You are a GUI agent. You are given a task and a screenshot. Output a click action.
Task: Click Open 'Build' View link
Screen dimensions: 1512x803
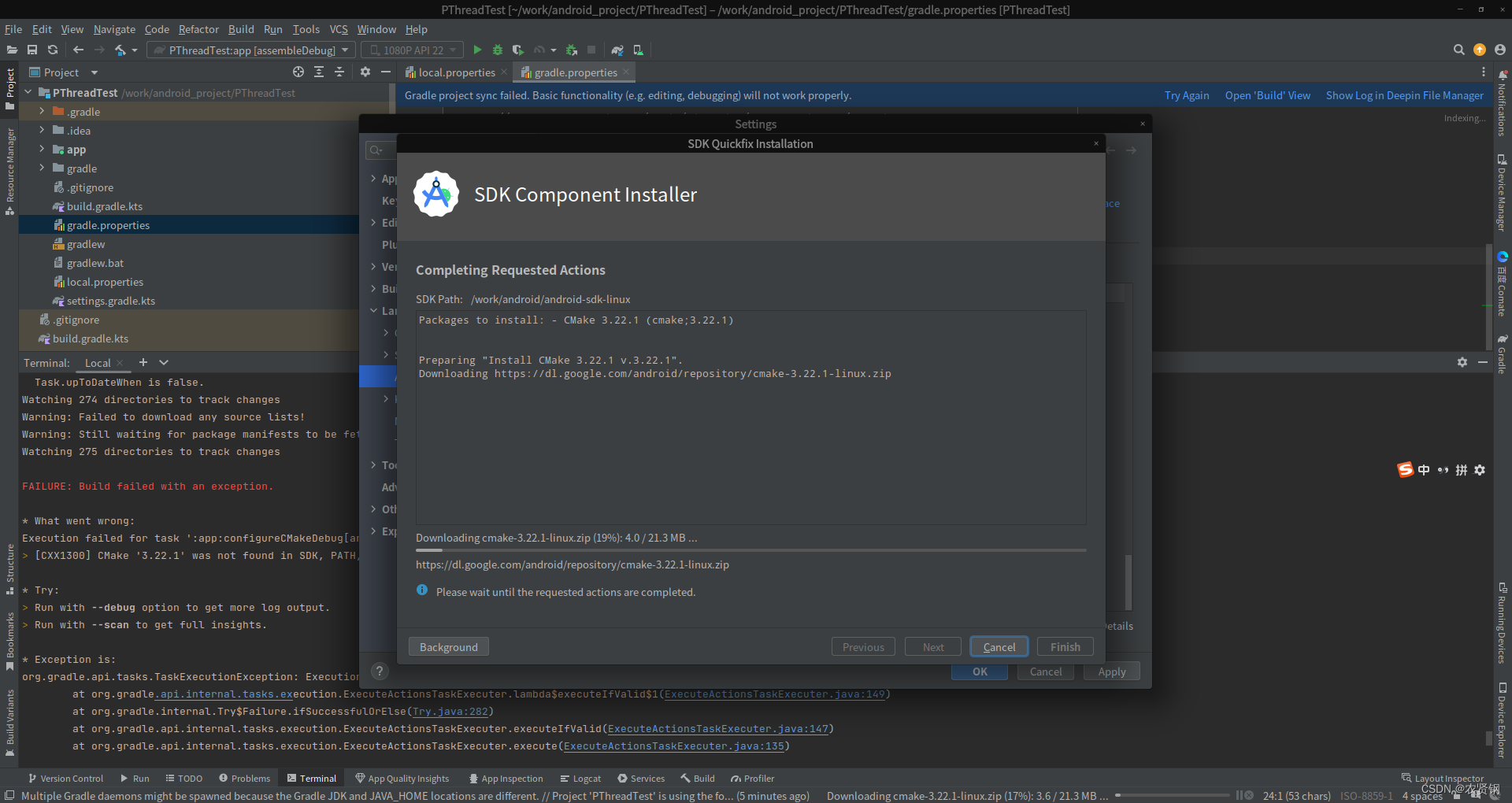(x=1268, y=95)
